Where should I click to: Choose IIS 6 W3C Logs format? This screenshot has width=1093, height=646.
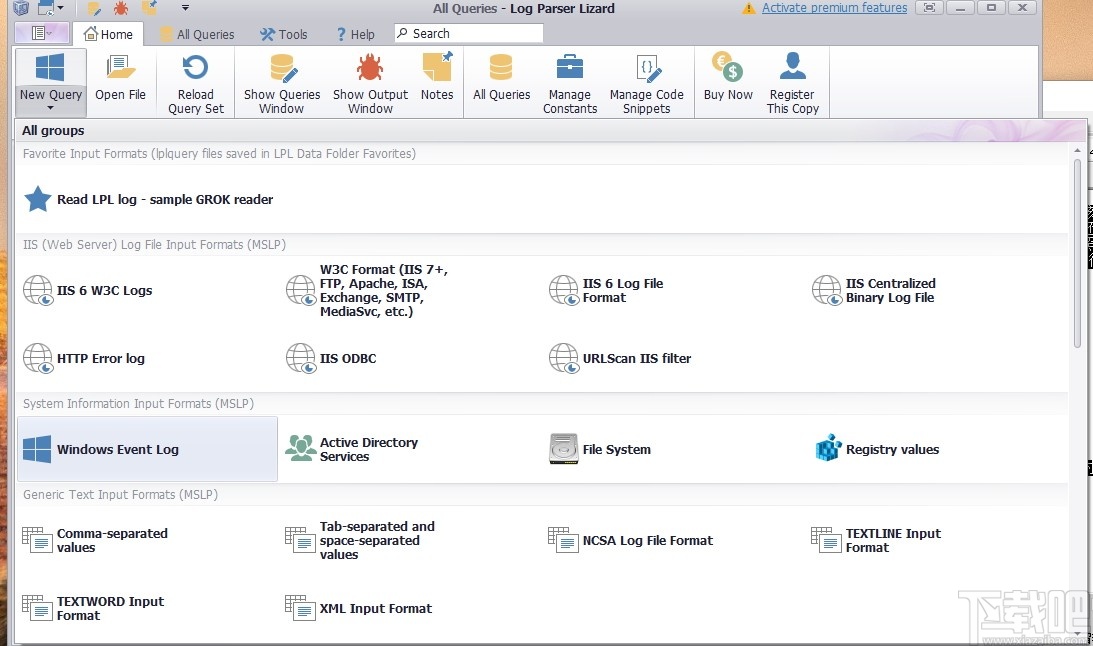pyautogui.click(x=148, y=291)
